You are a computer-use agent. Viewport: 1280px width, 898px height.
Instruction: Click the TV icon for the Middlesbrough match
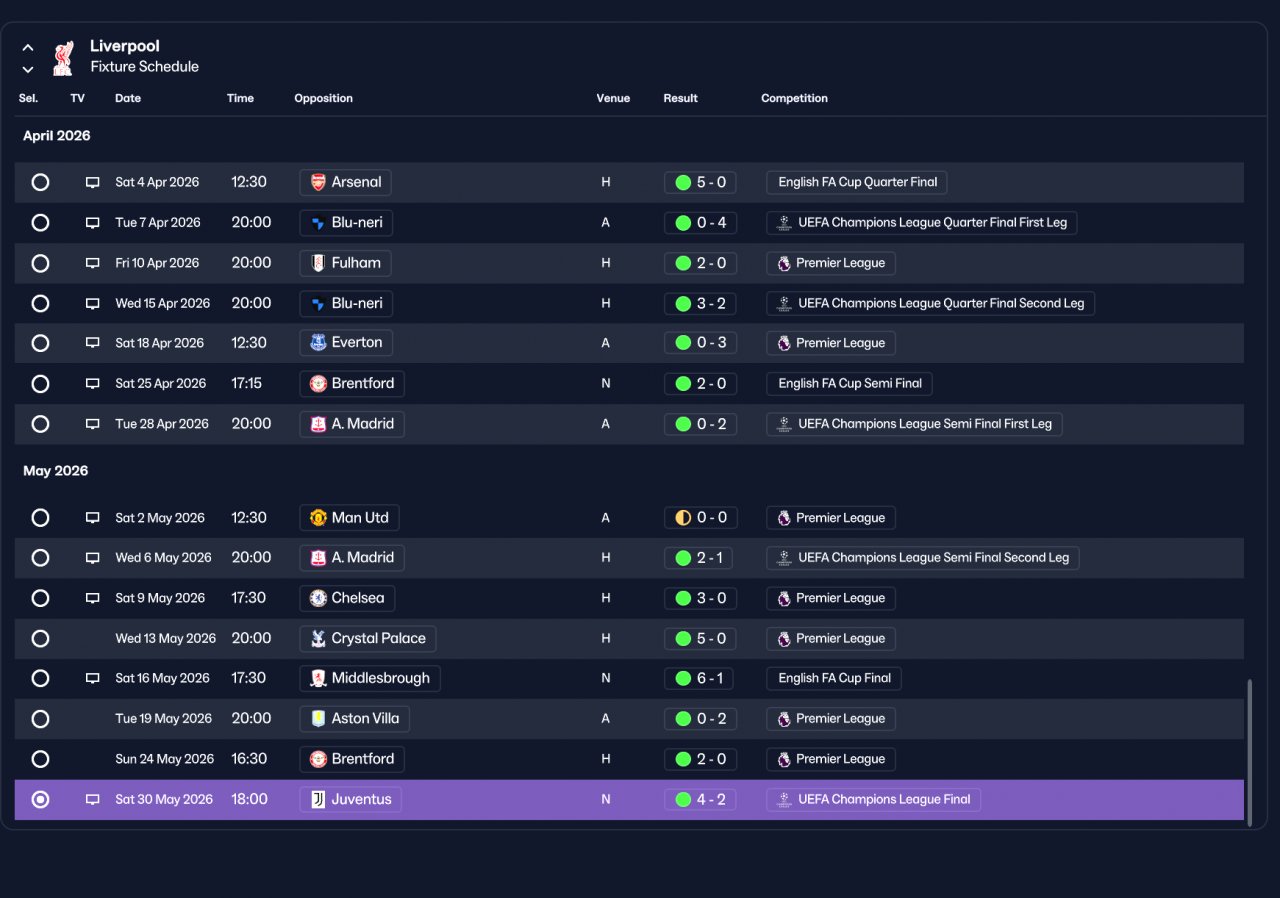(x=93, y=678)
